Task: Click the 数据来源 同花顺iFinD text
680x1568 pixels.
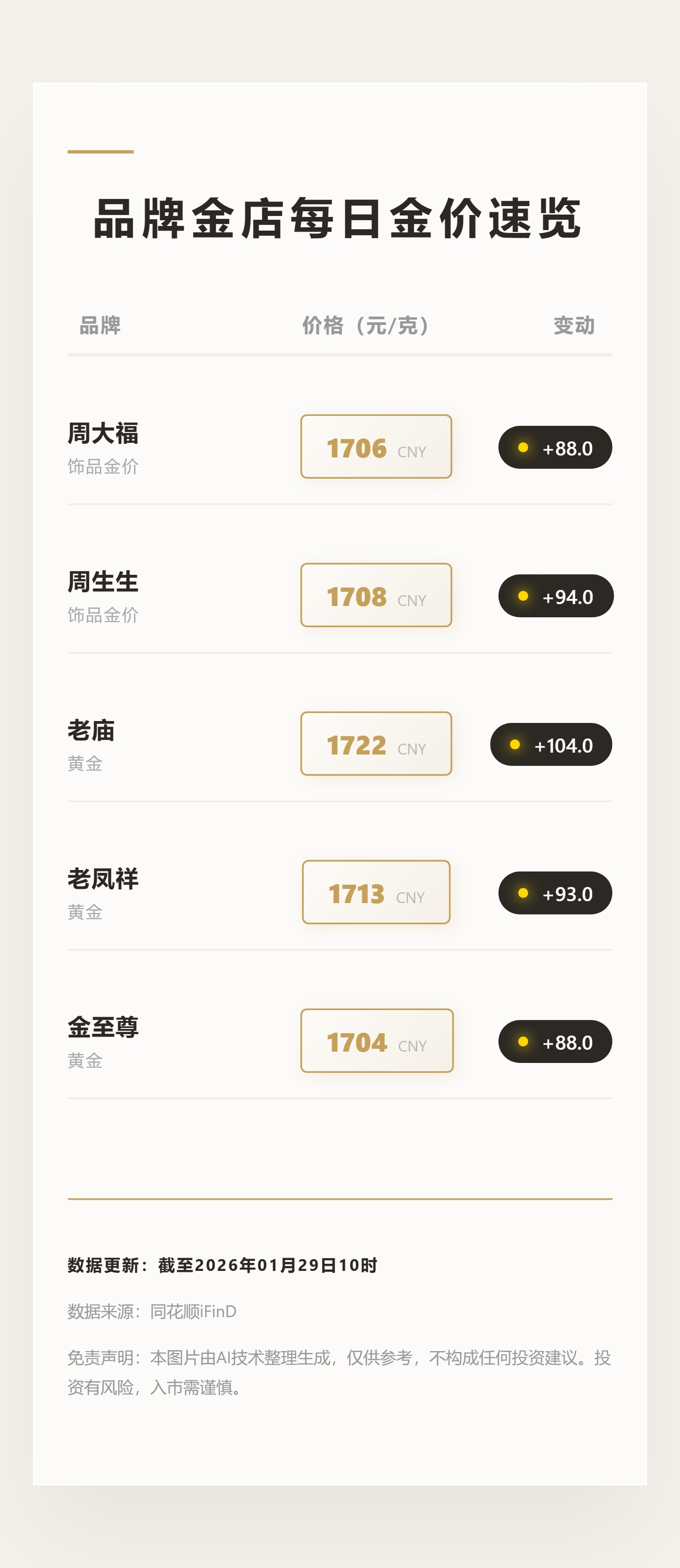Action: [152, 1311]
